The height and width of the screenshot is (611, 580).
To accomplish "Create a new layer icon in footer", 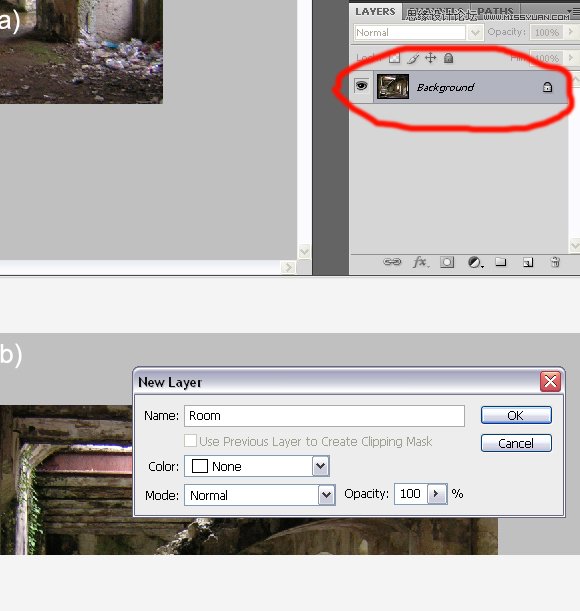I will [x=528, y=263].
